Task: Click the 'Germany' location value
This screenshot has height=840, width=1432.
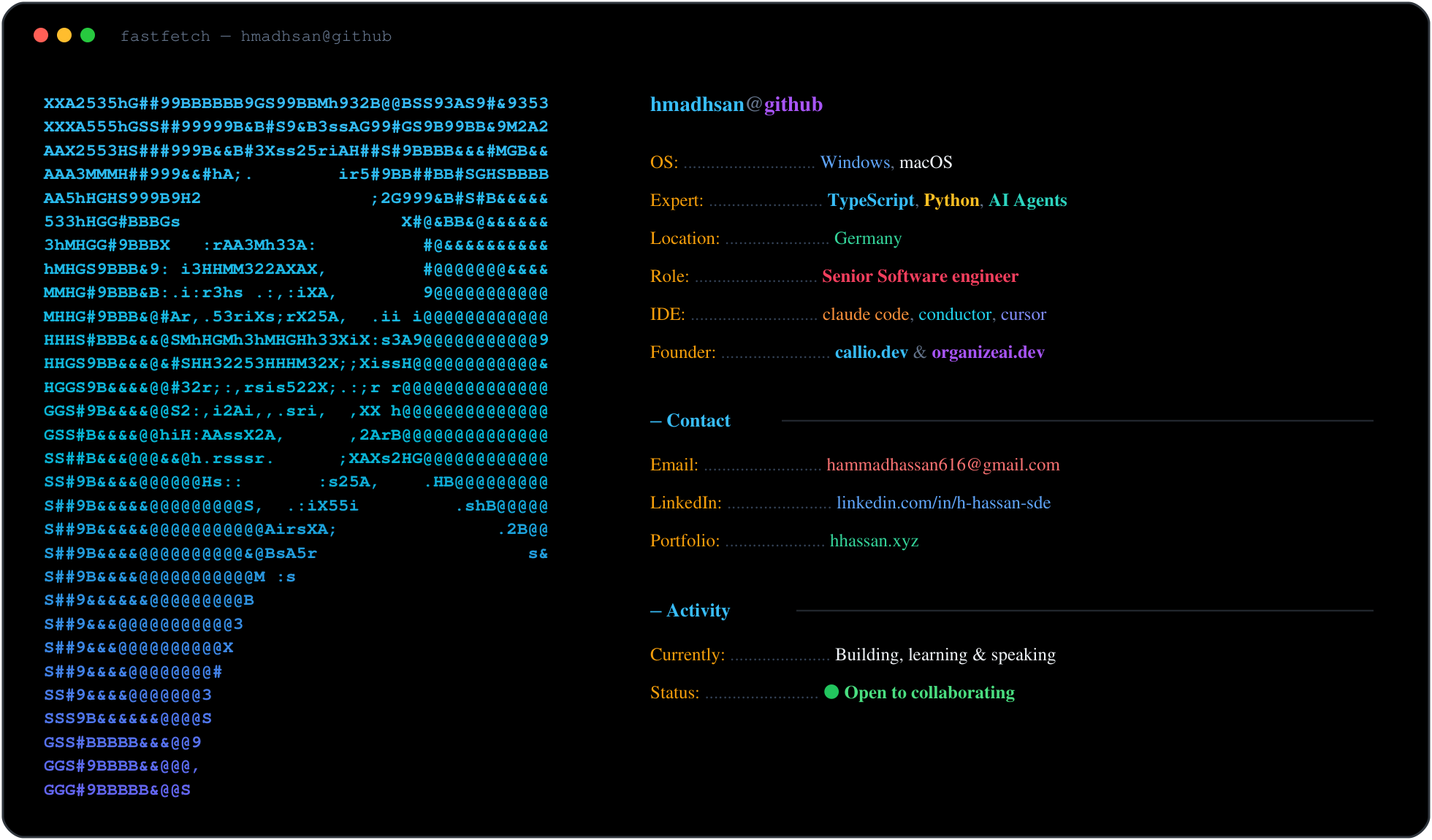Action: (868, 238)
